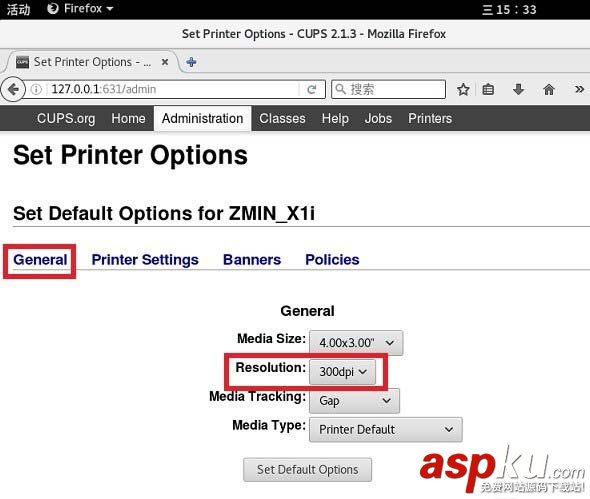Viewport: 590px width, 499px height.
Task: Switch to the Banners tab
Action: (252, 260)
